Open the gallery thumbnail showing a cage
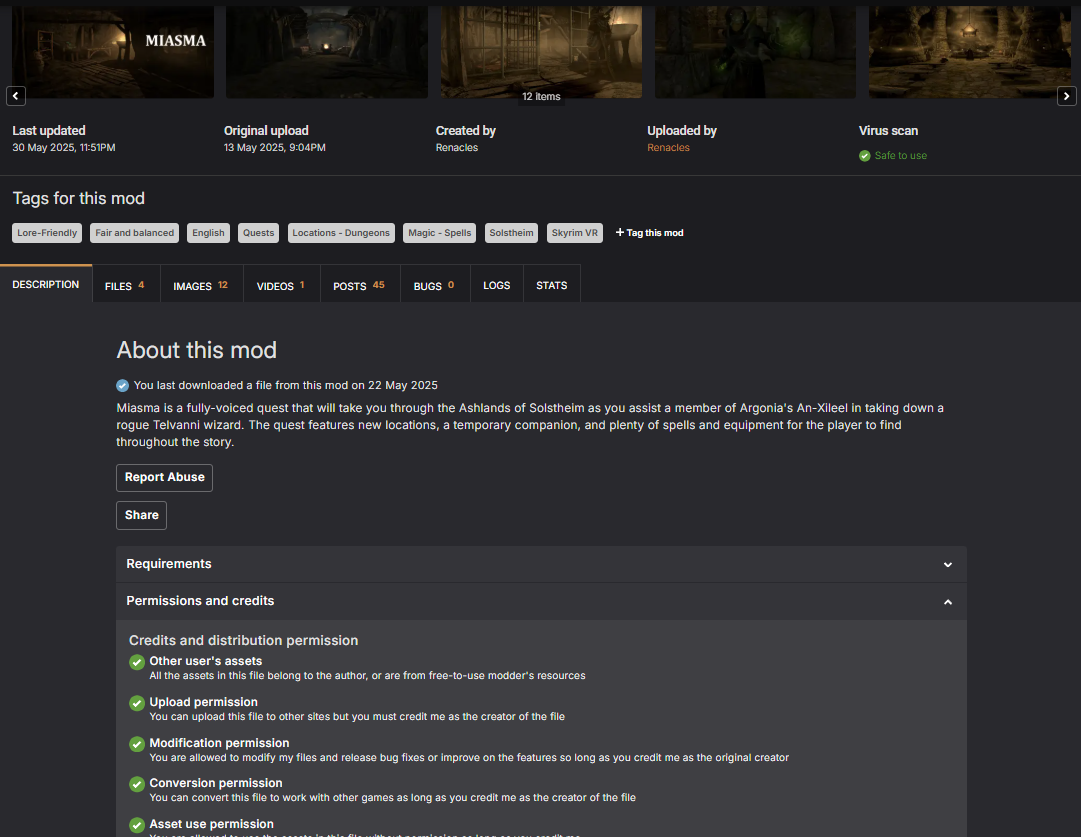1081x837 pixels. [541, 52]
